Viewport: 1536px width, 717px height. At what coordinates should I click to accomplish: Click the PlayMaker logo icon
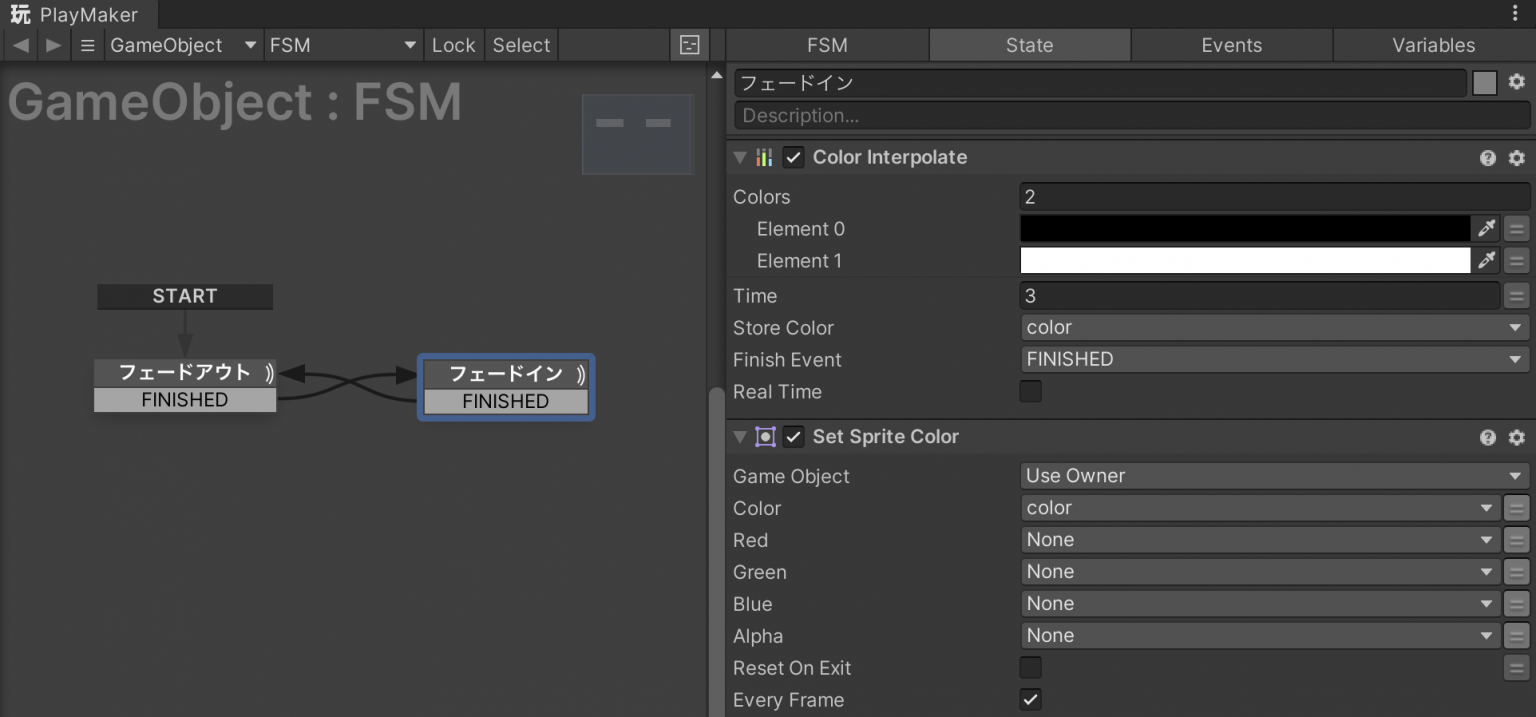18,14
